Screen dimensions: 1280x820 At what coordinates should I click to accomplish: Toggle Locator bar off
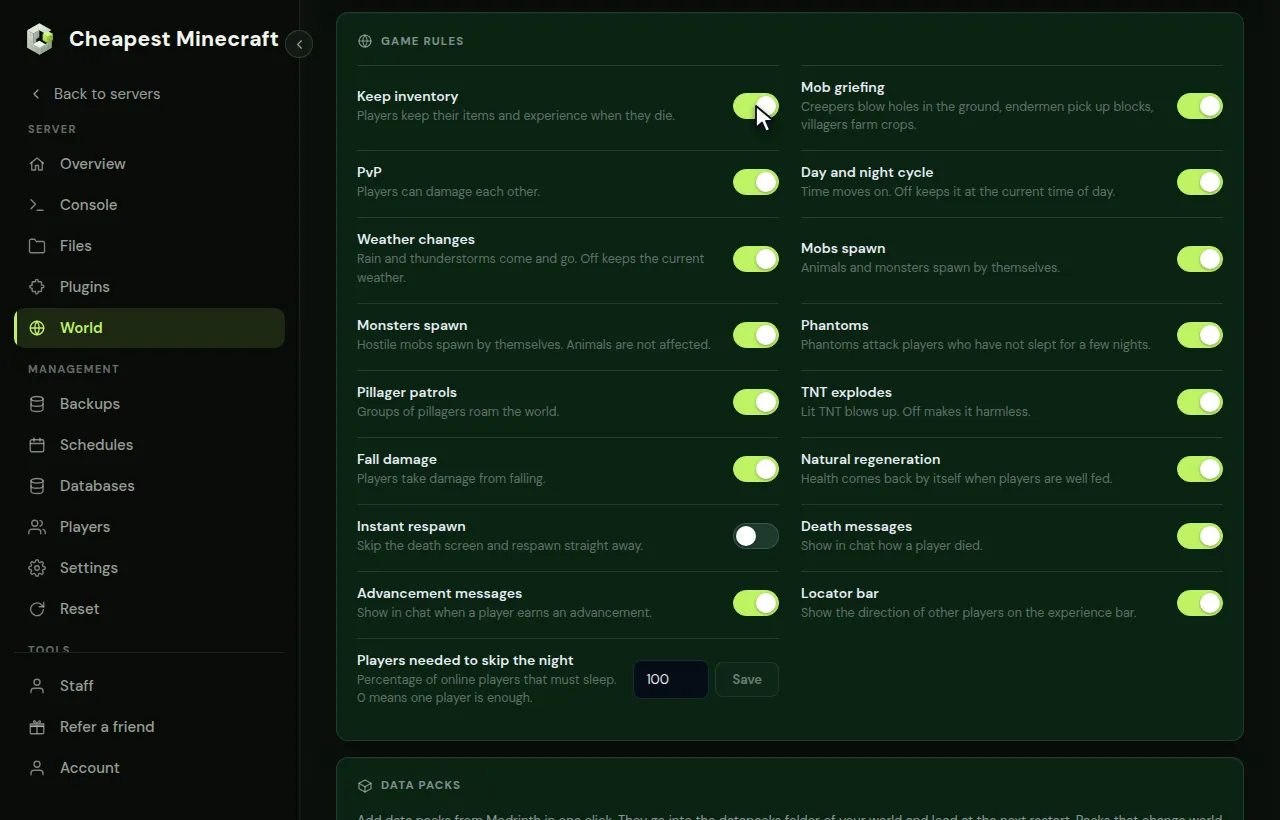1200,603
